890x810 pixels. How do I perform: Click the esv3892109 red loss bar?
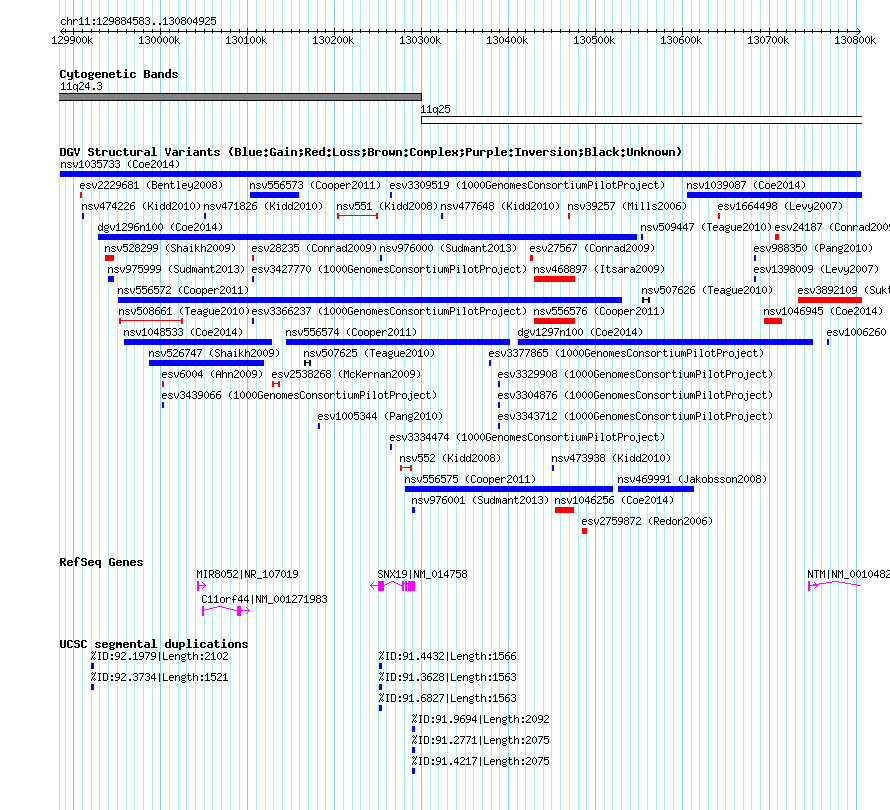[830, 300]
